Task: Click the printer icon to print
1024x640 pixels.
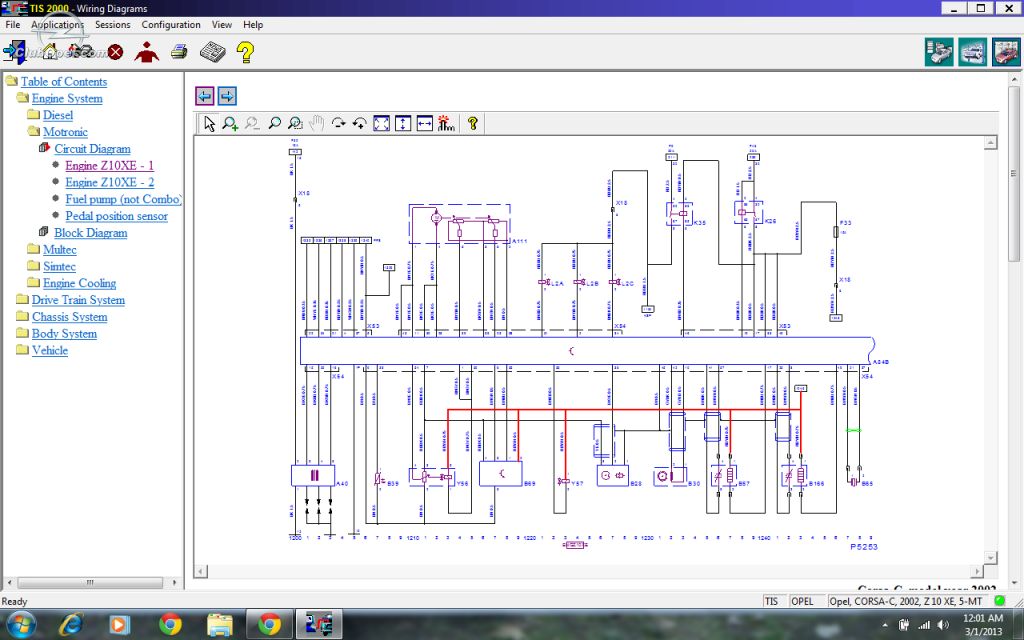Action: coord(179,52)
